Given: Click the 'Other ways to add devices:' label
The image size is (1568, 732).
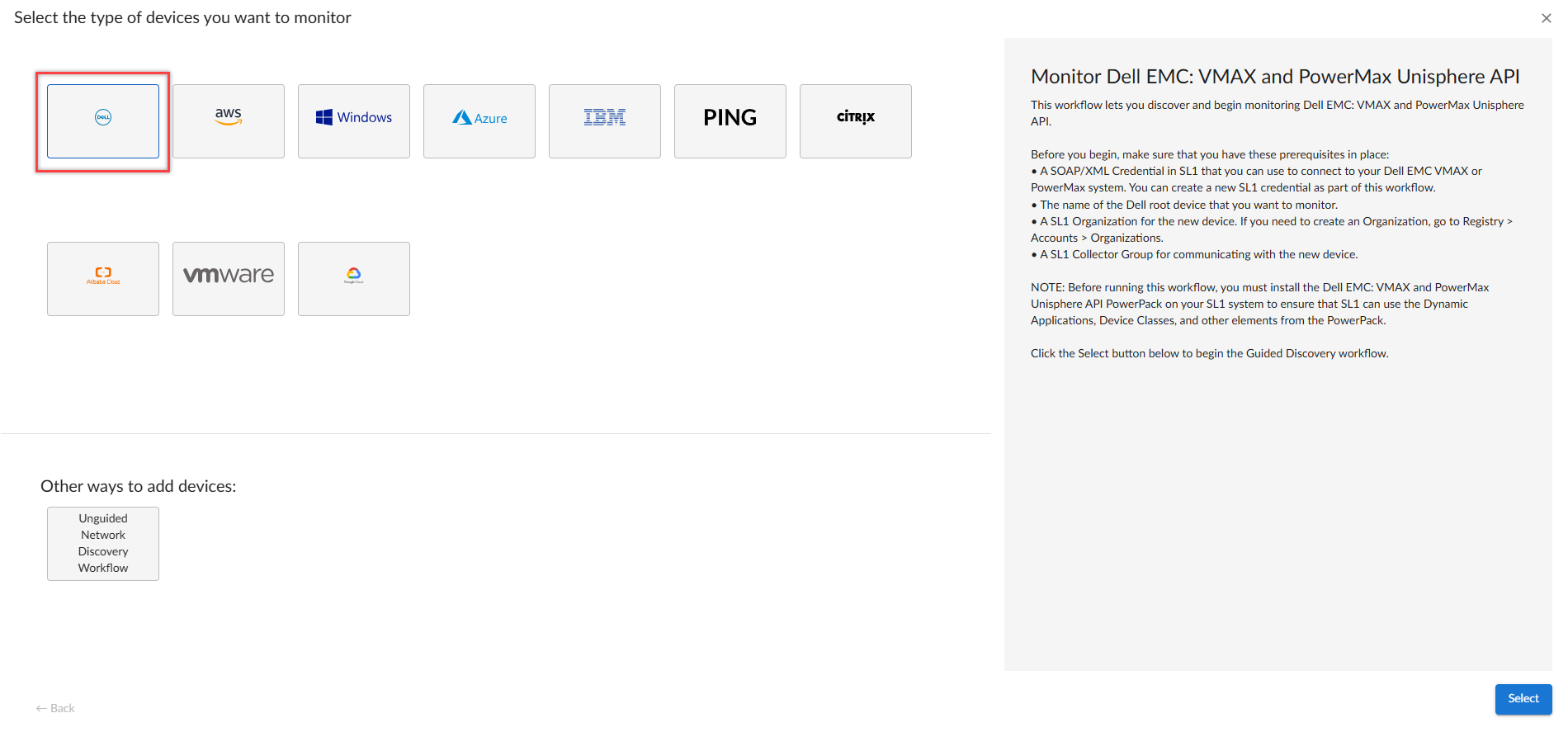Looking at the screenshot, I should click(139, 486).
